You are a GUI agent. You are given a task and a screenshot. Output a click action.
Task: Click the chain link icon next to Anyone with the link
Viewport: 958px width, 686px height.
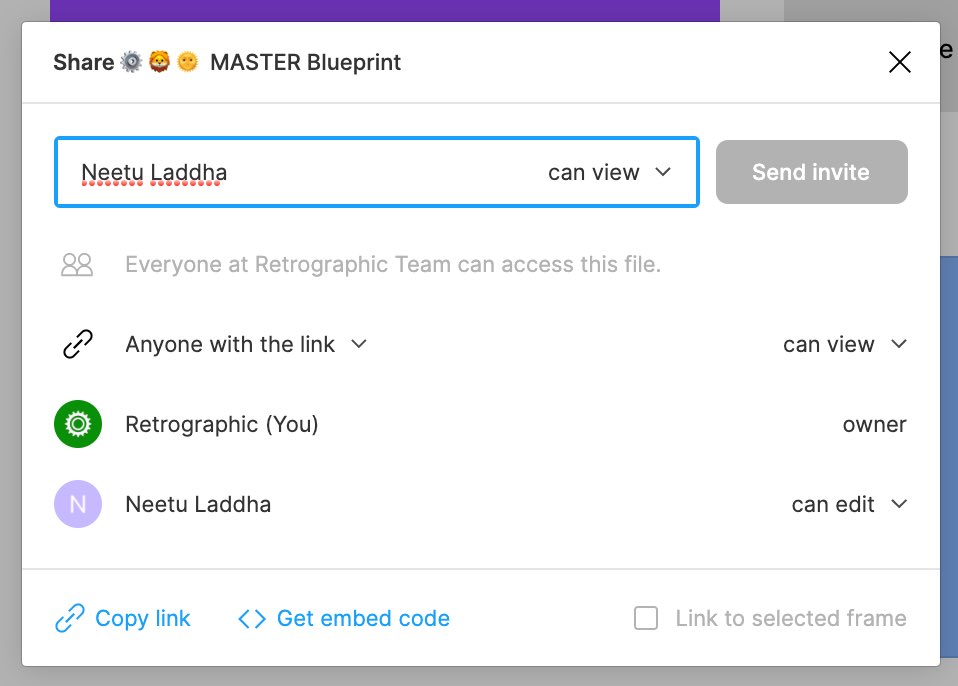click(77, 343)
